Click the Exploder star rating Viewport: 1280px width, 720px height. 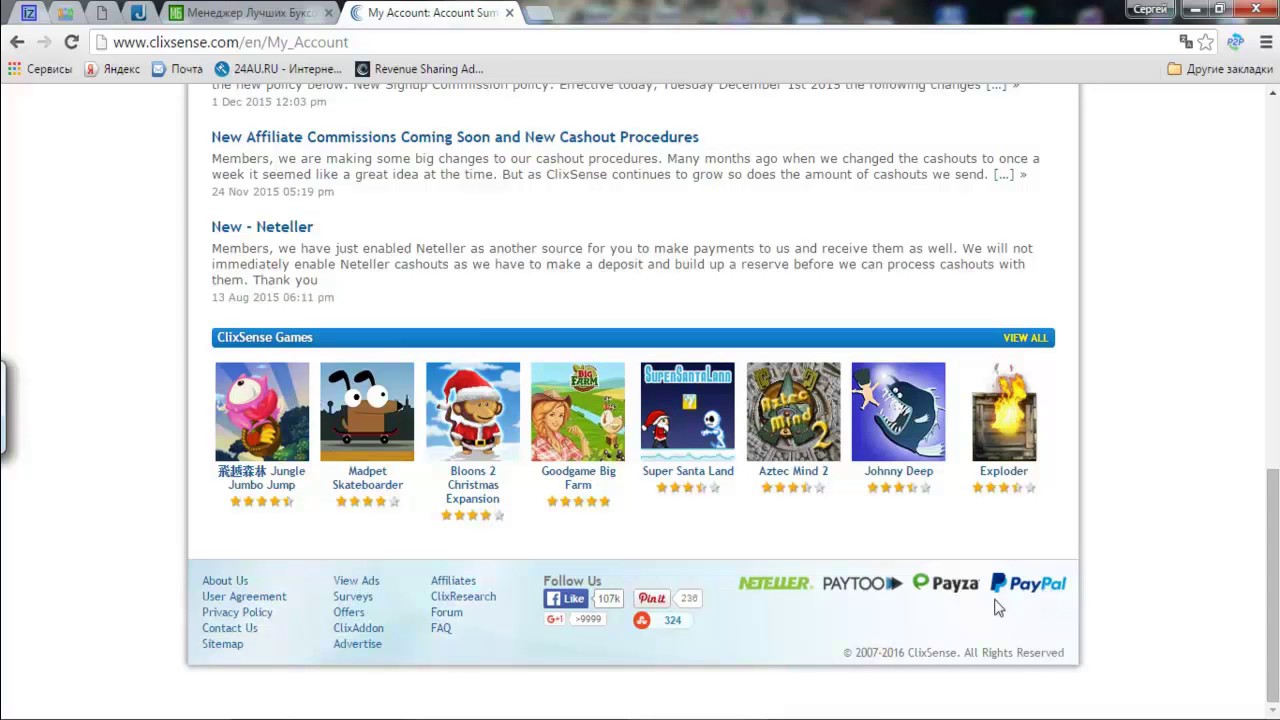[1004, 488]
